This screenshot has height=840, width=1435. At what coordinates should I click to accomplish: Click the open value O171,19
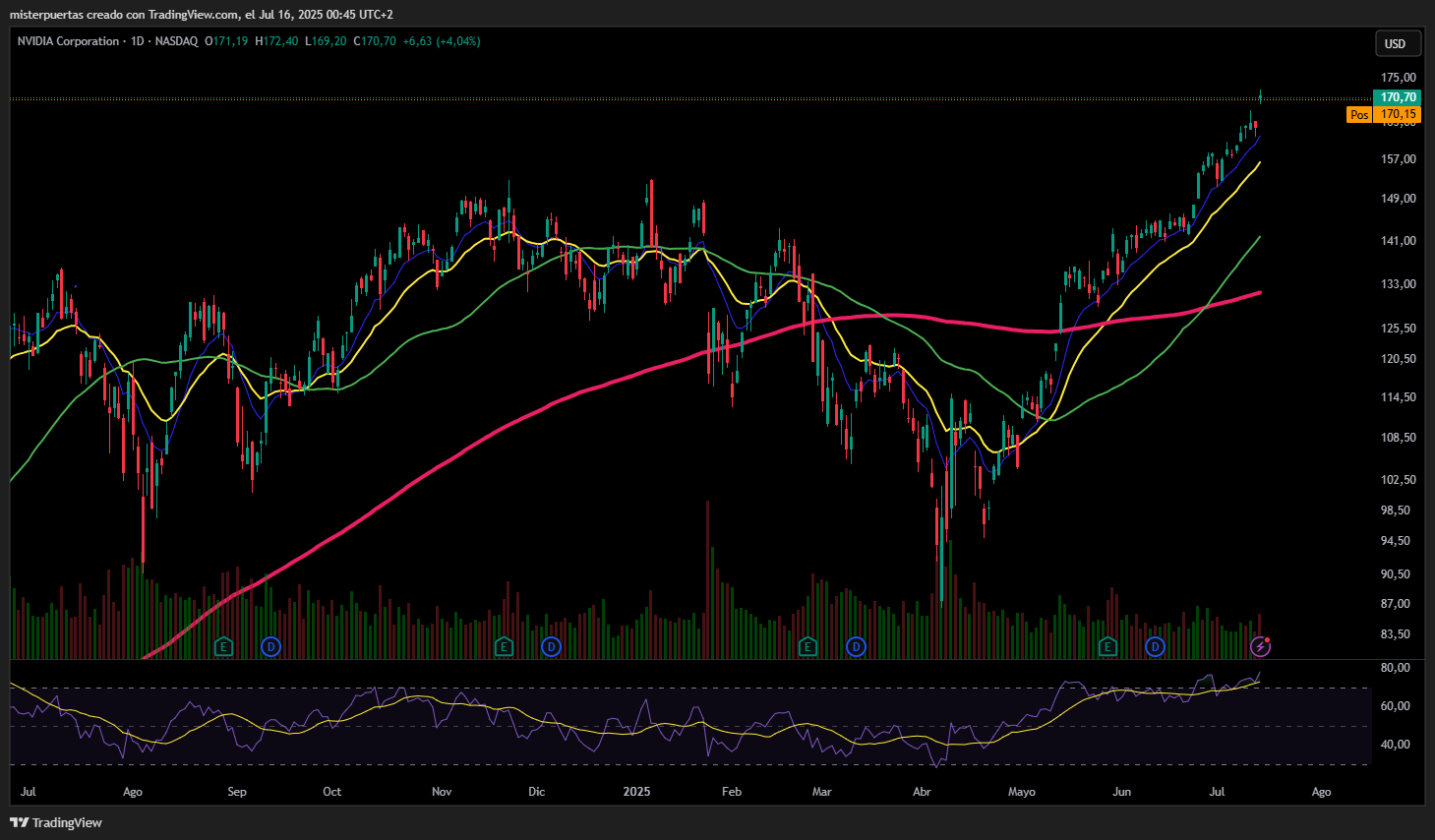click(226, 41)
